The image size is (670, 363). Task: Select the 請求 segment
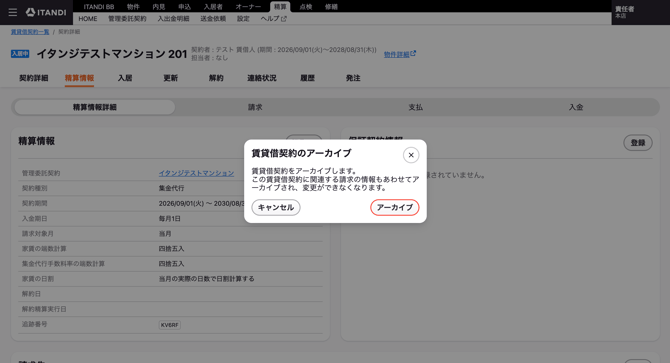(x=255, y=107)
